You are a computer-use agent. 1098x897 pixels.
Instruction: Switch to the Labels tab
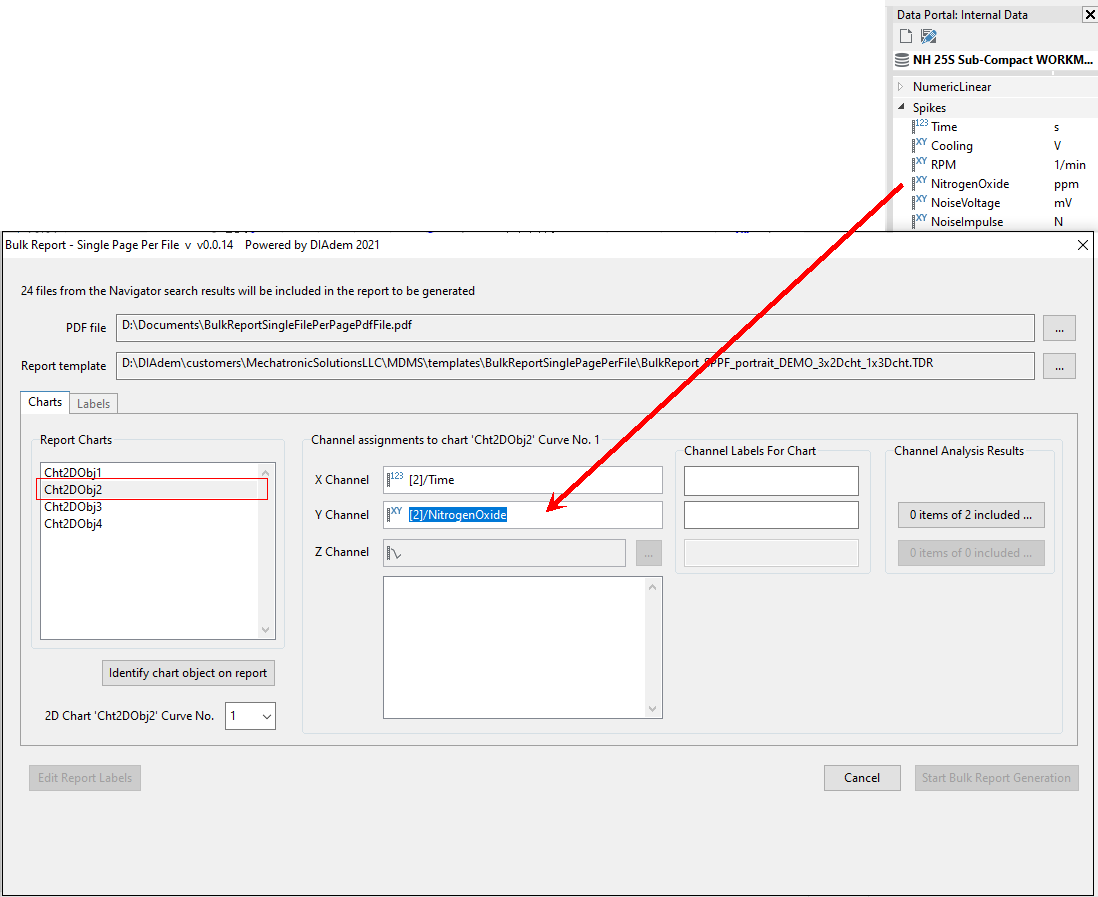point(93,403)
